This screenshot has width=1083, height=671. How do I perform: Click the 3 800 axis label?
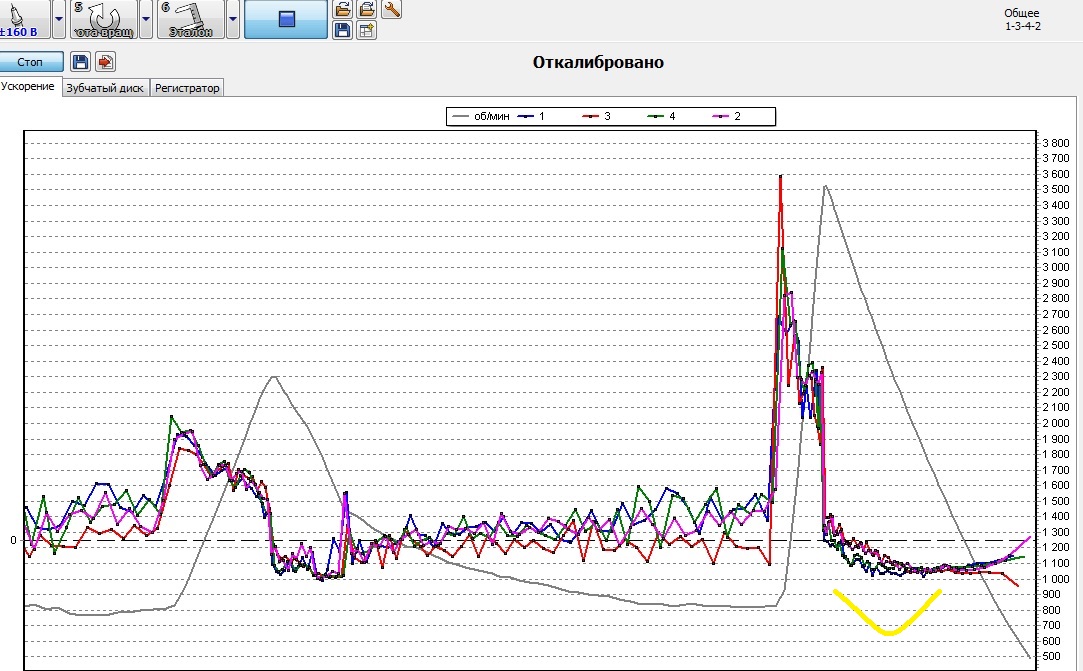[1056, 143]
